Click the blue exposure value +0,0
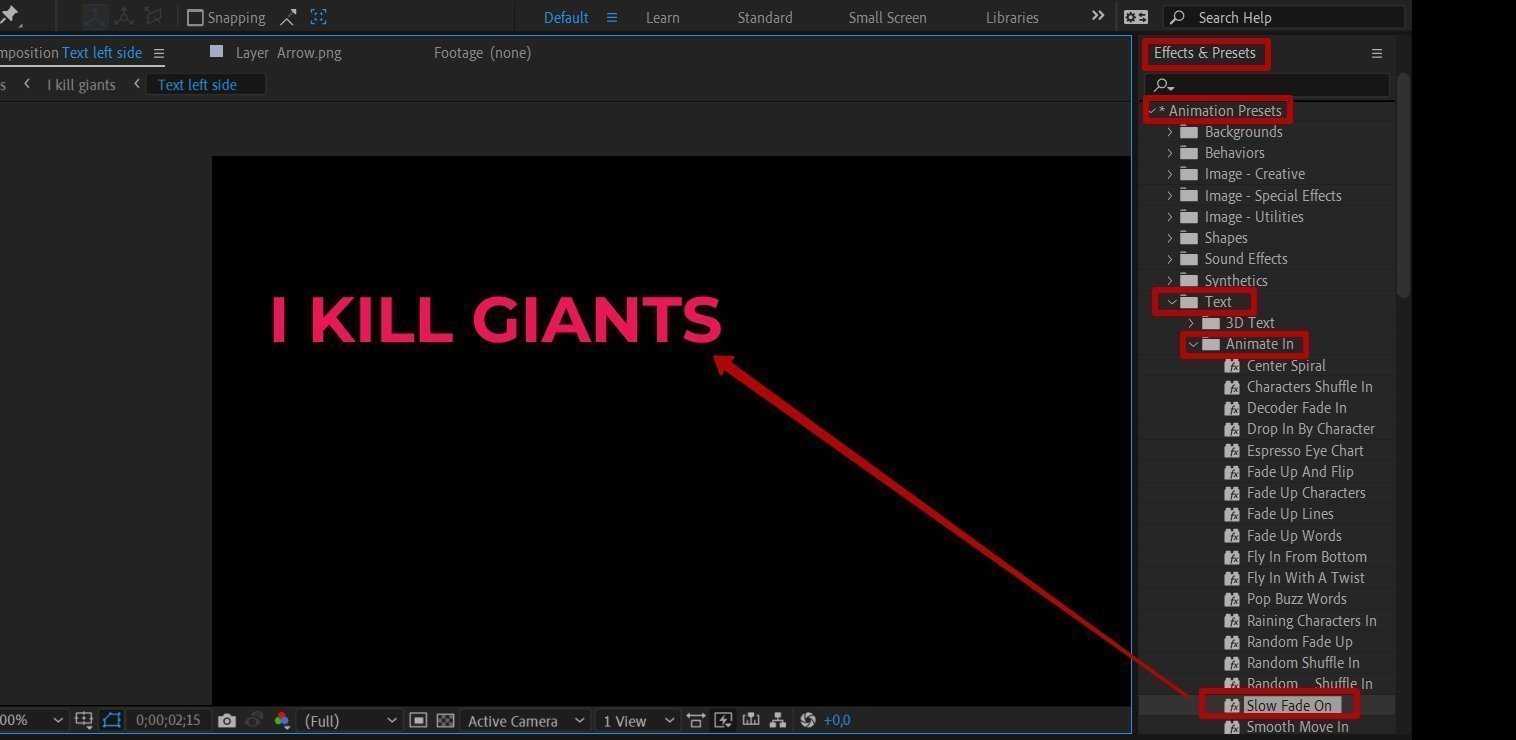The height and width of the screenshot is (740, 1516). click(836, 720)
